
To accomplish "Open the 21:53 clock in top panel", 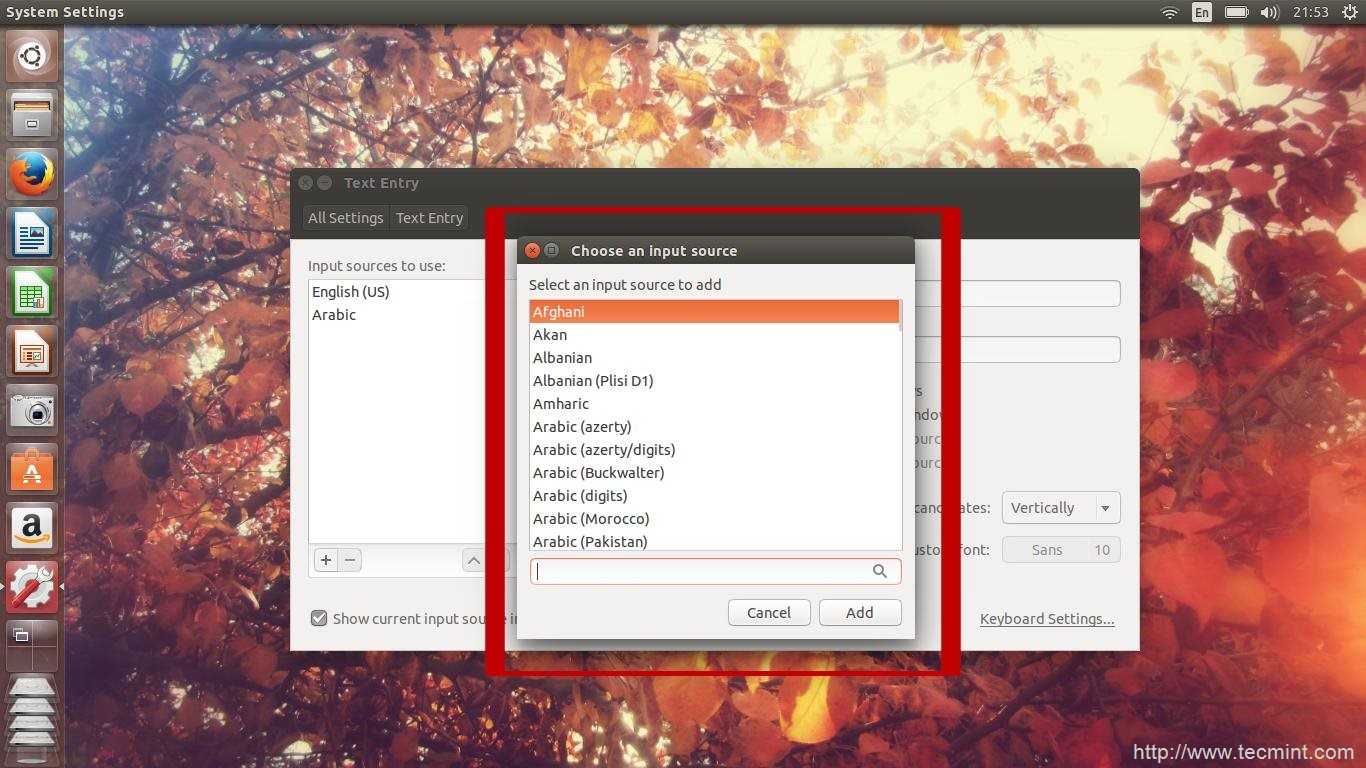I will [x=1310, y=12].
